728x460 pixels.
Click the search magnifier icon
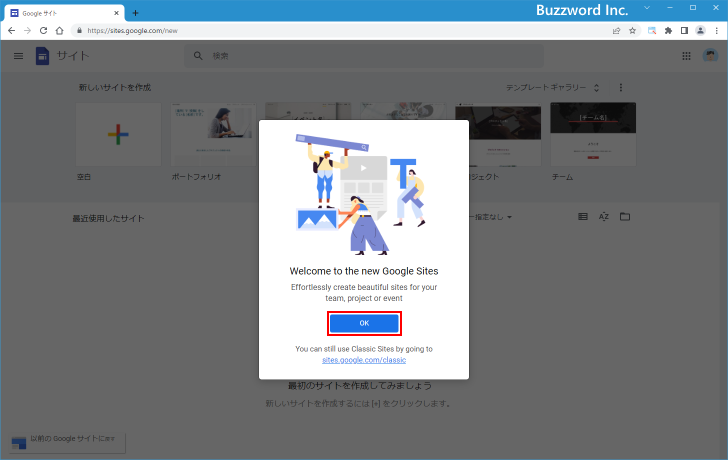pos(198,56)
